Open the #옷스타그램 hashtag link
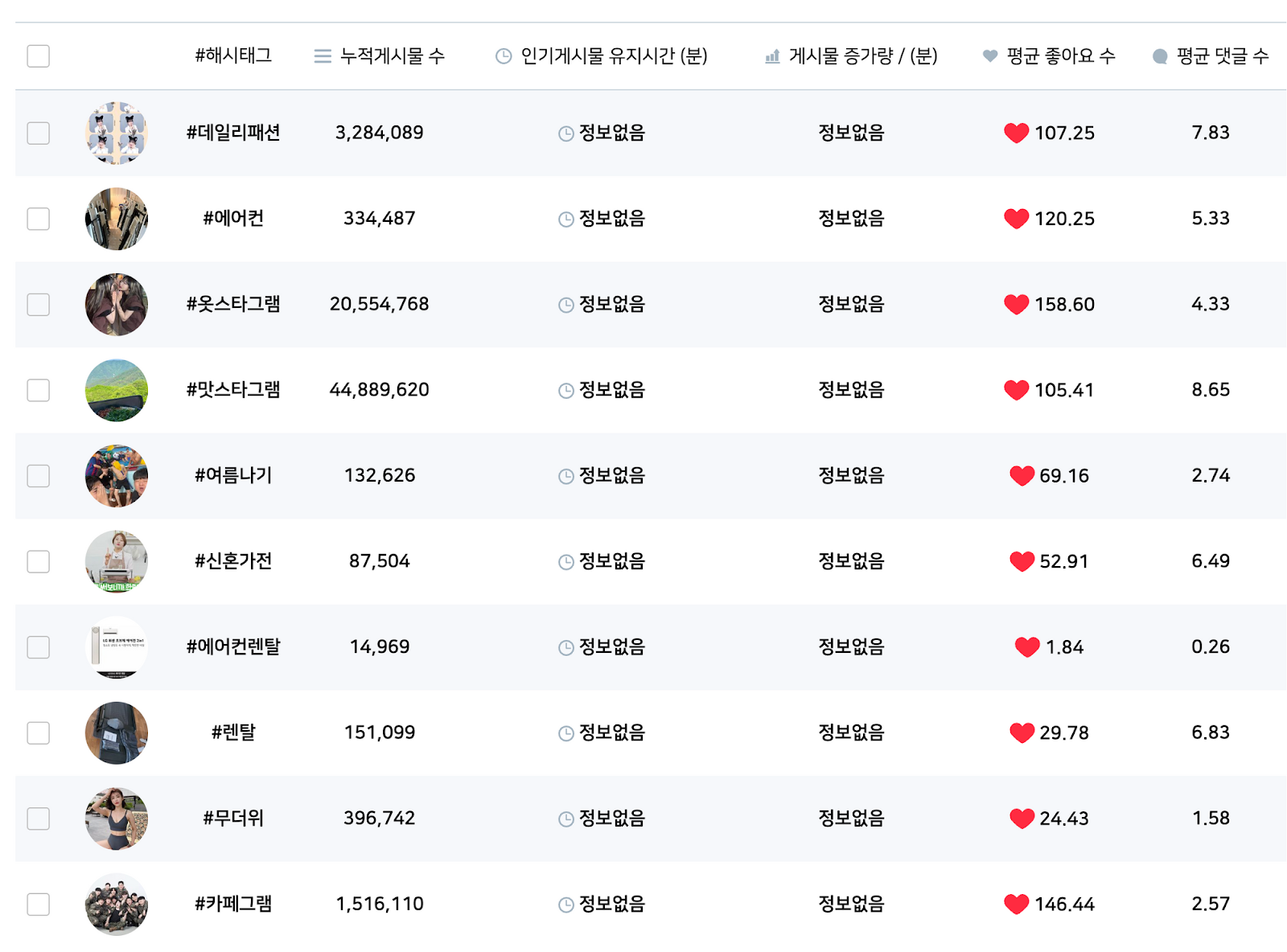Image resolution: width=1287 pixels, height=952 pixels. click(x=233, y=304)
